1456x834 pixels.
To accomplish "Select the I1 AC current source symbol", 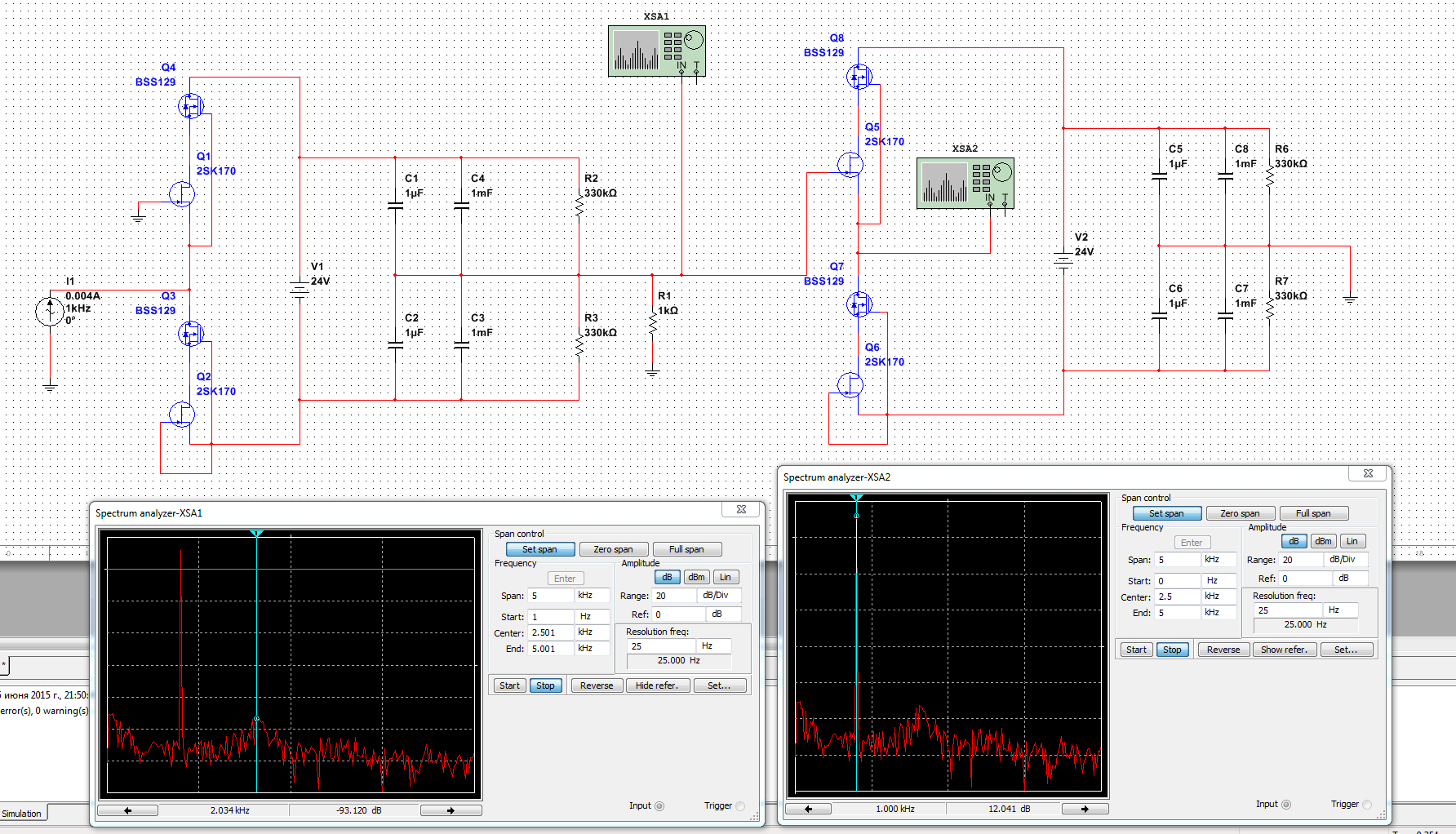I will tap(50, 311).
